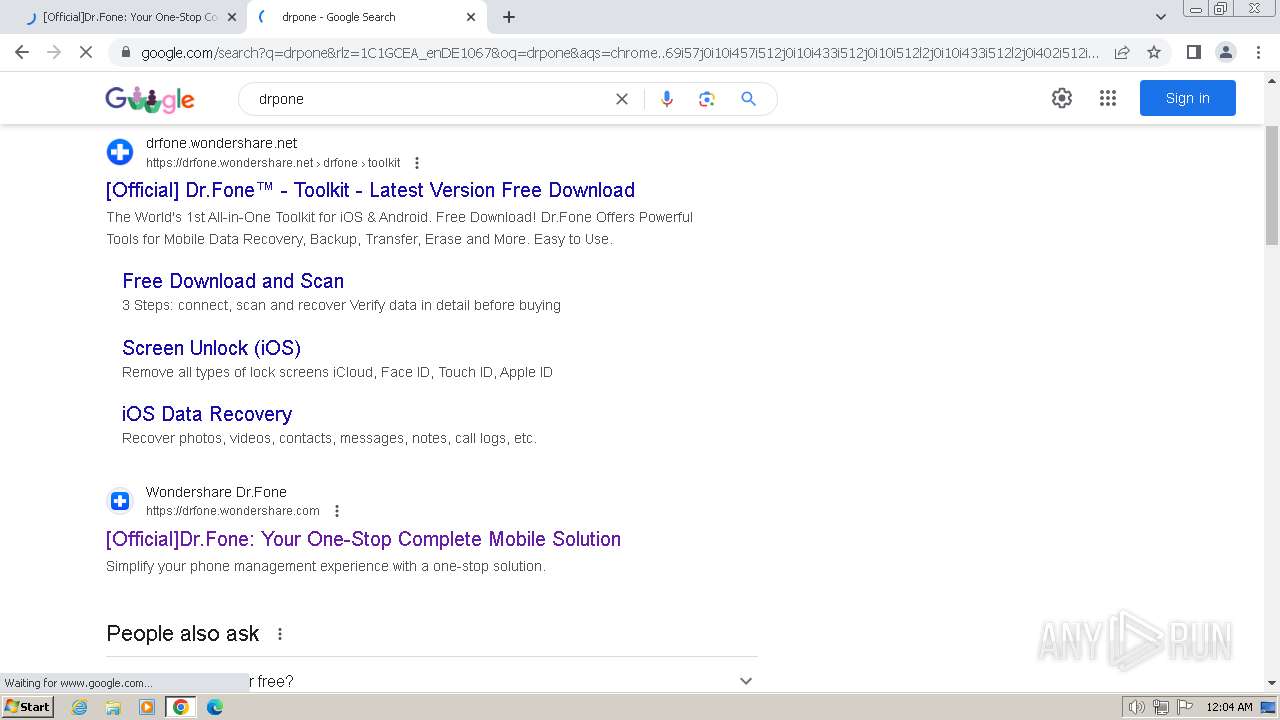Click the drfone.wondershare.net site name text
This screenshot has height=720, width=1280.
[x=221, y=143]
